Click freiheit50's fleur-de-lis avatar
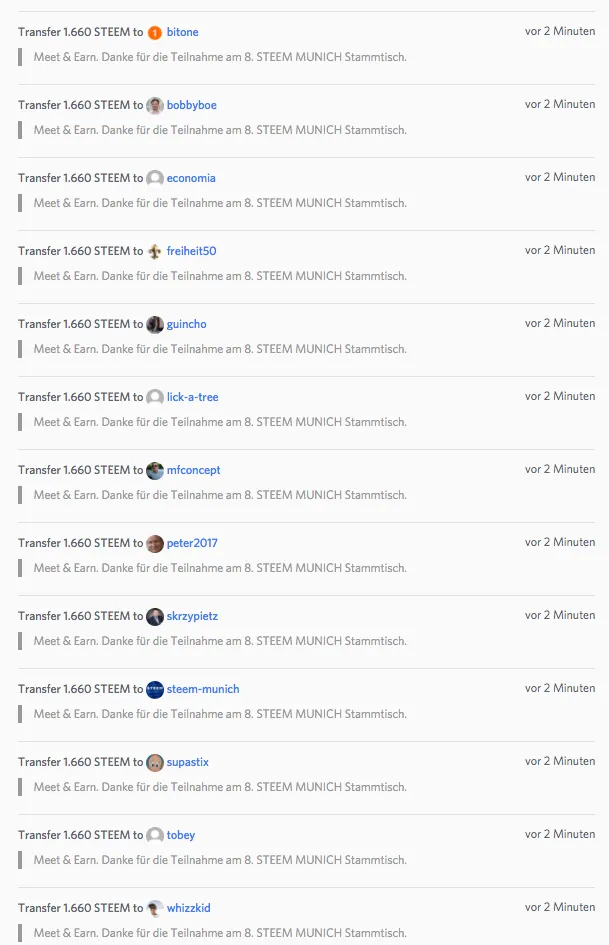The height and width of the screenshot is (945, 609). click(155, 251)
